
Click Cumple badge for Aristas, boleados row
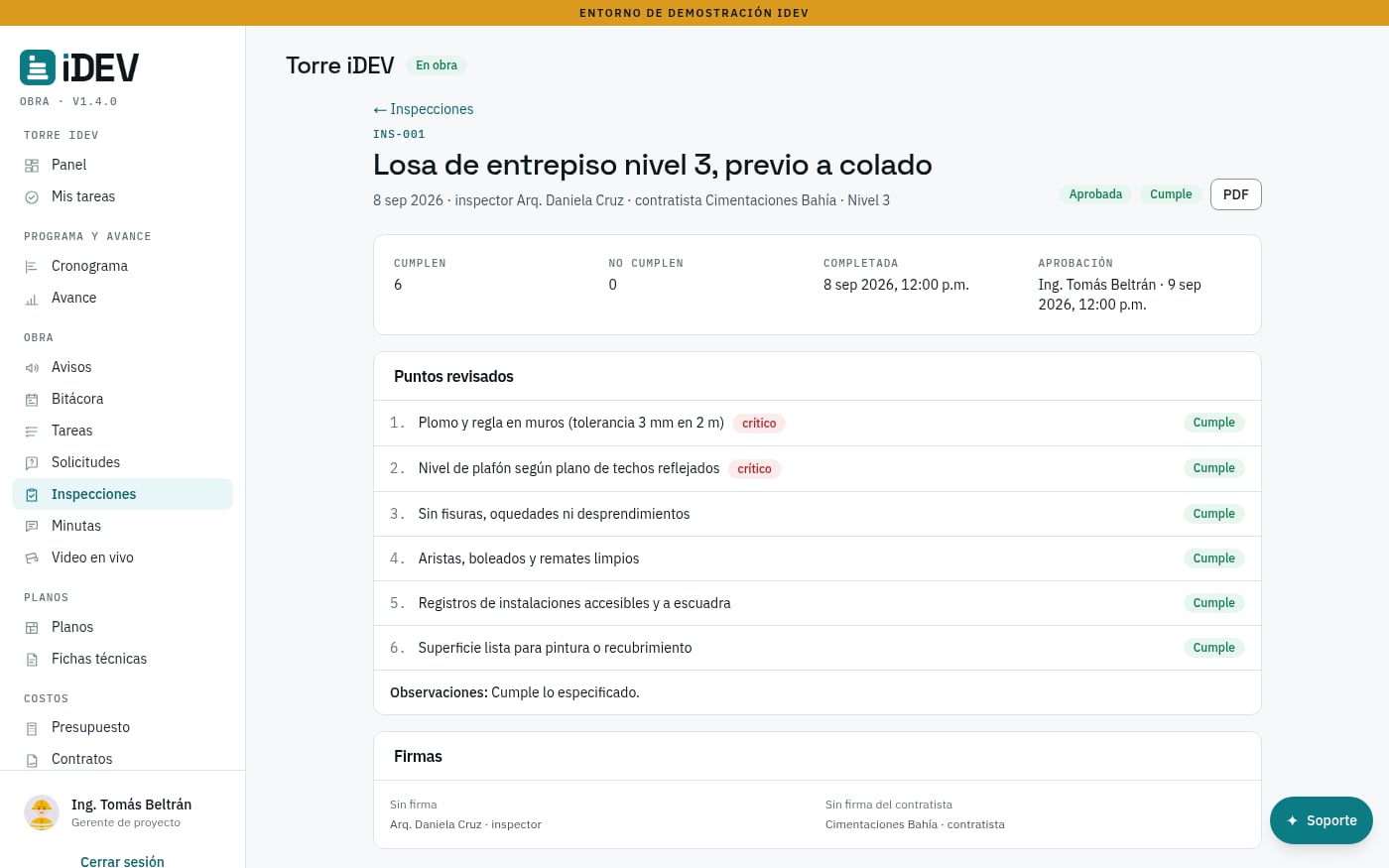pyautogui.click(x=1213, y=558)
